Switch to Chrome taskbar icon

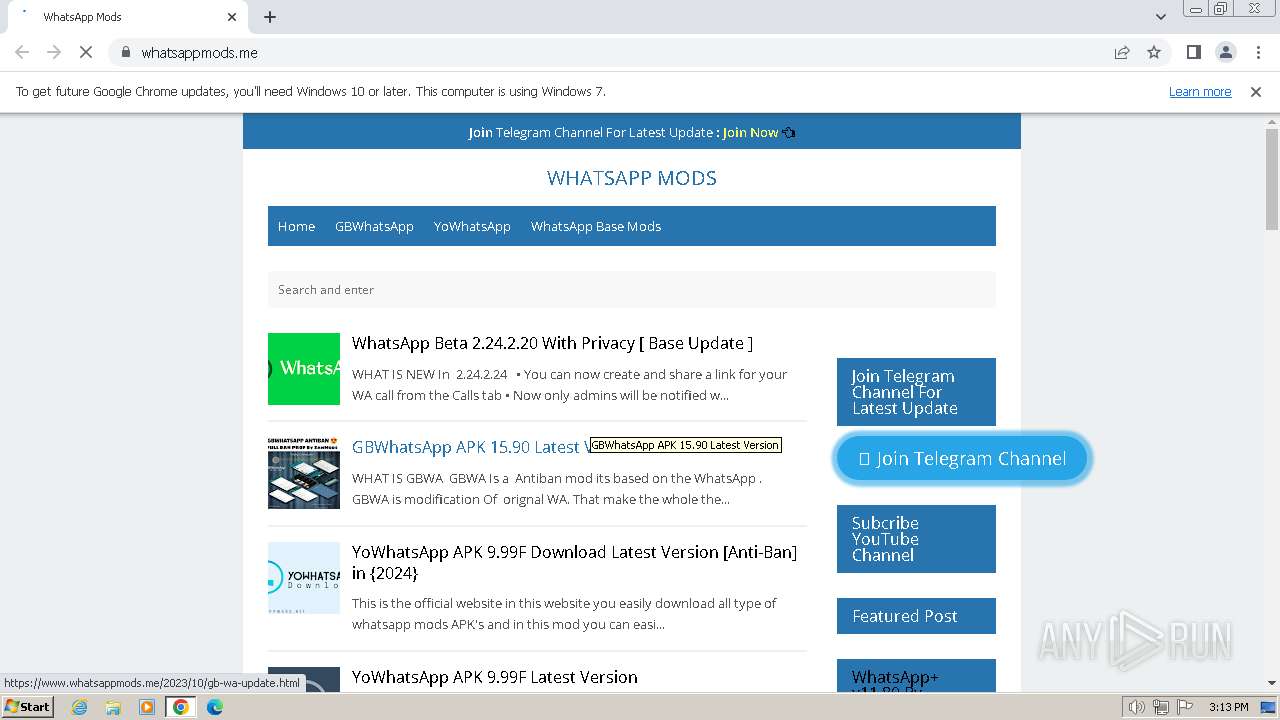(x=181, y=707)
